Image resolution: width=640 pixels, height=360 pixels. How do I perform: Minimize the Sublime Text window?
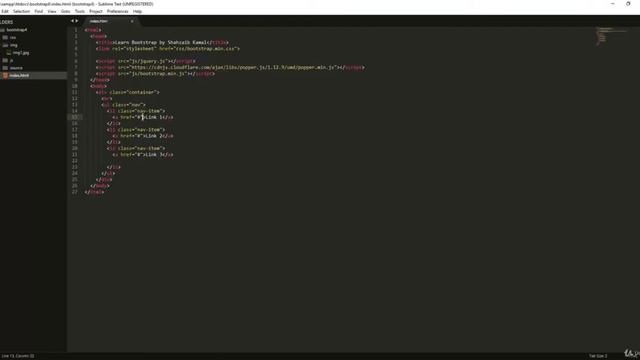point(613,4)
